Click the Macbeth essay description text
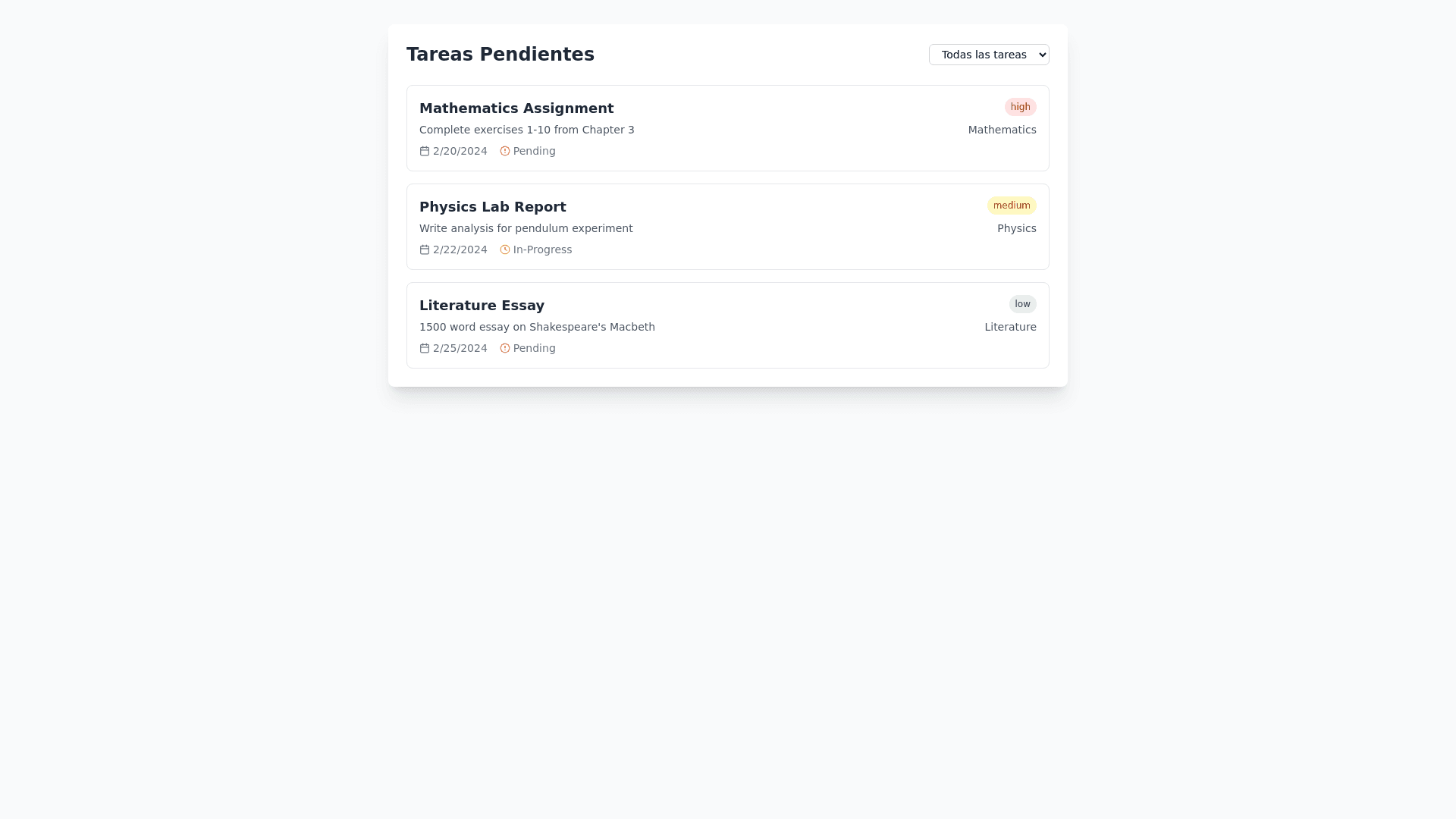1456x819 pixels. pyautogui.click(x=537, y=327)
